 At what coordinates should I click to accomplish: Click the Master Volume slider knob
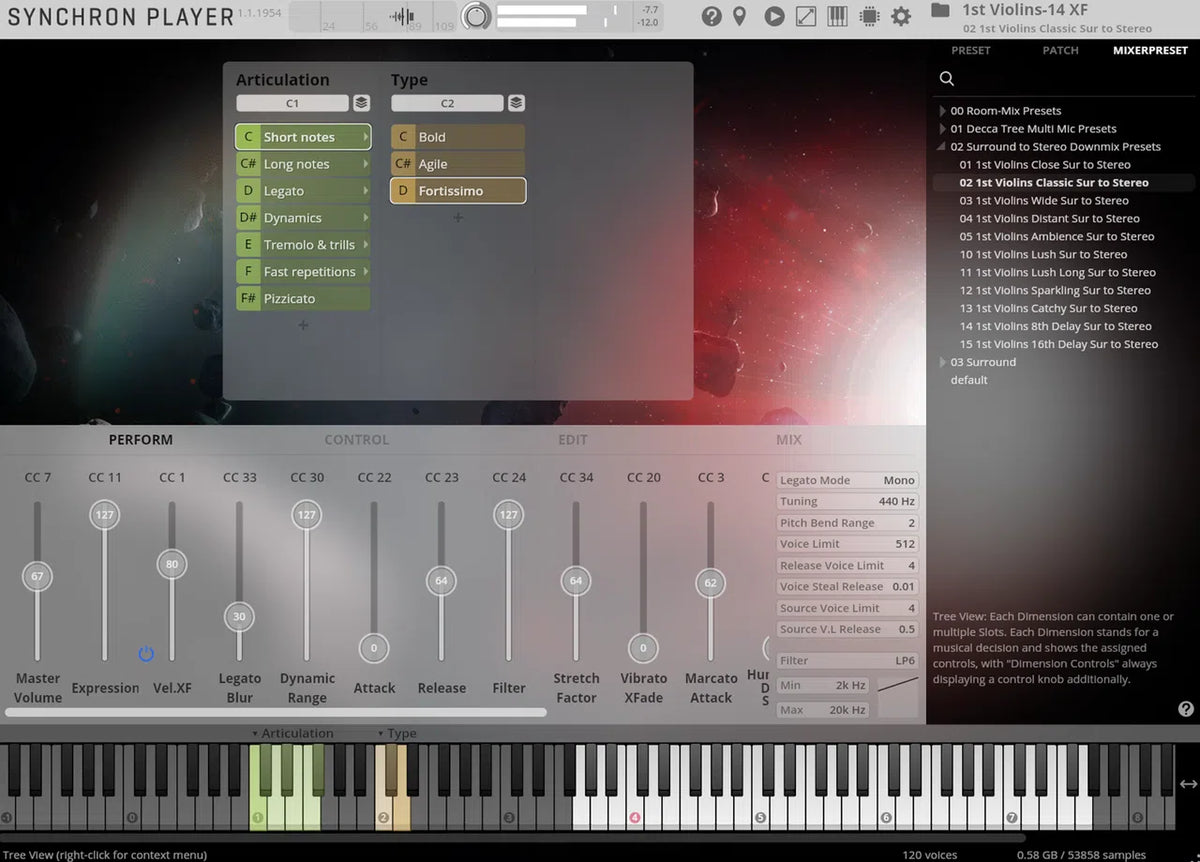(37, 576)
